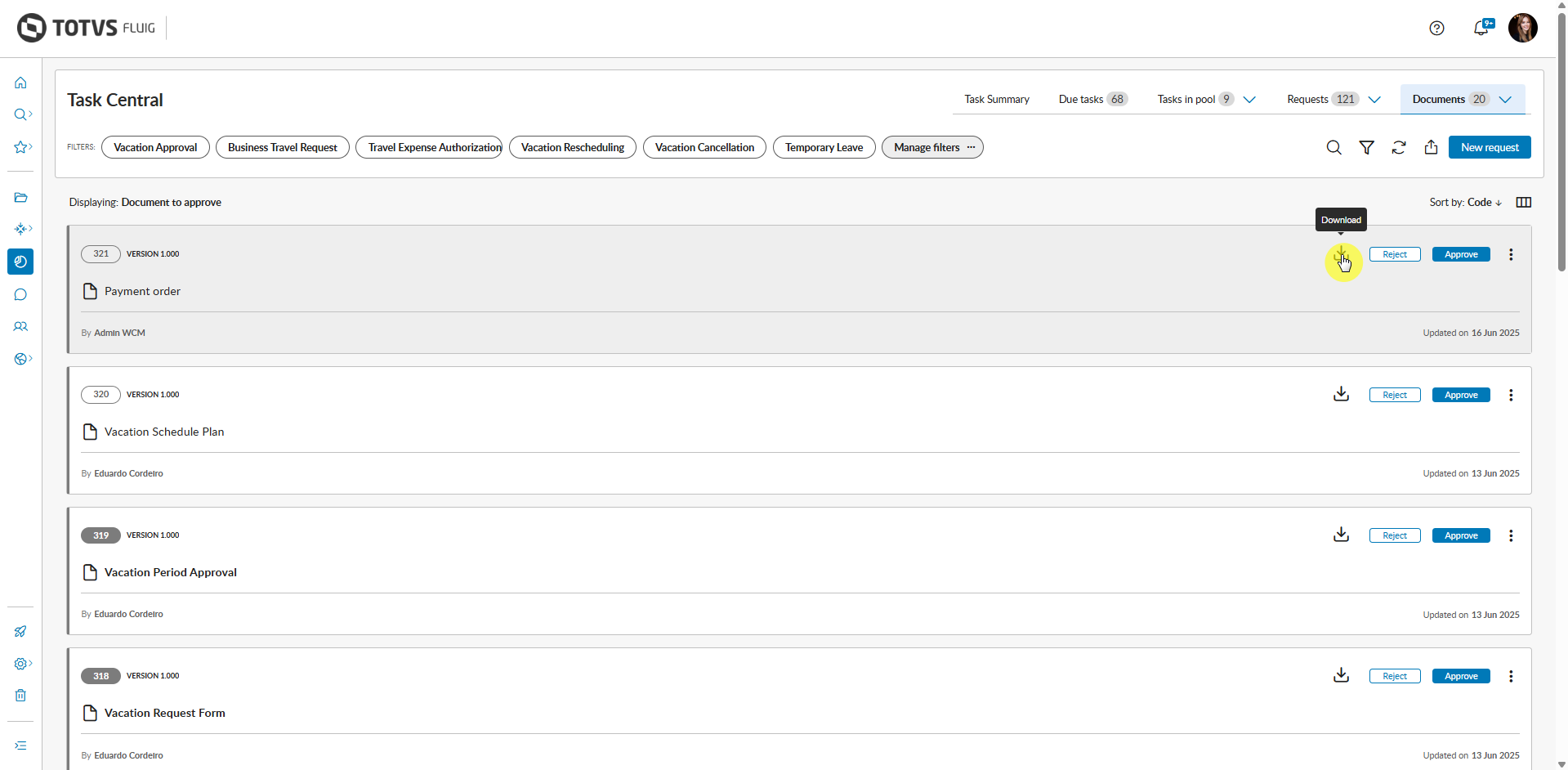Toggle the Temporary Leave filter chip
Viewport: 1568px width, 770px height.
(824, 148)
